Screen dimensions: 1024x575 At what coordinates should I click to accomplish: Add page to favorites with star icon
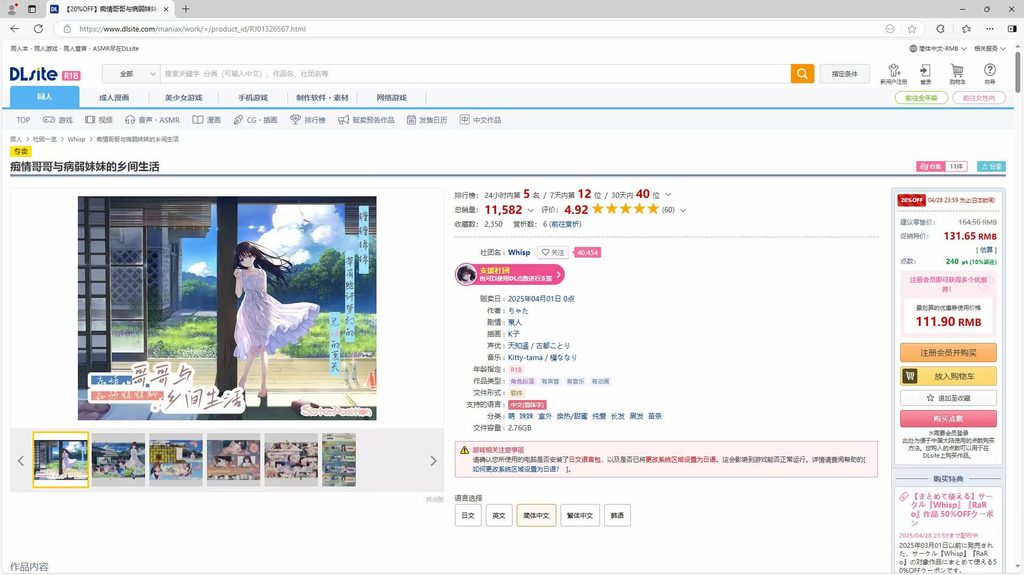pyautogui.click(x=912, y=29)
